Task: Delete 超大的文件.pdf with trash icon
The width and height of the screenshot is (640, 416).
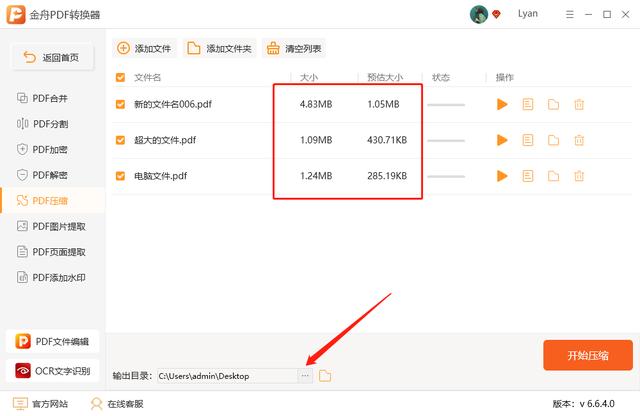Action: pos(579,140)
